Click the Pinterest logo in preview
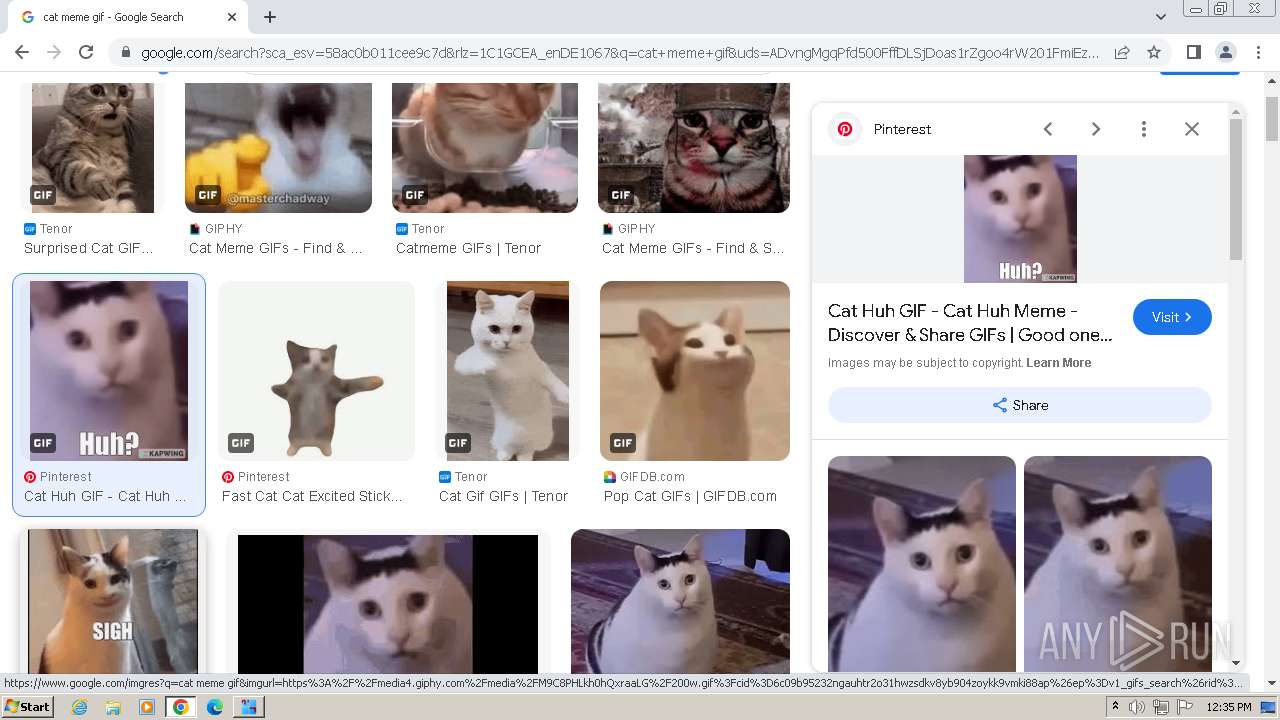 click(845, 129)
